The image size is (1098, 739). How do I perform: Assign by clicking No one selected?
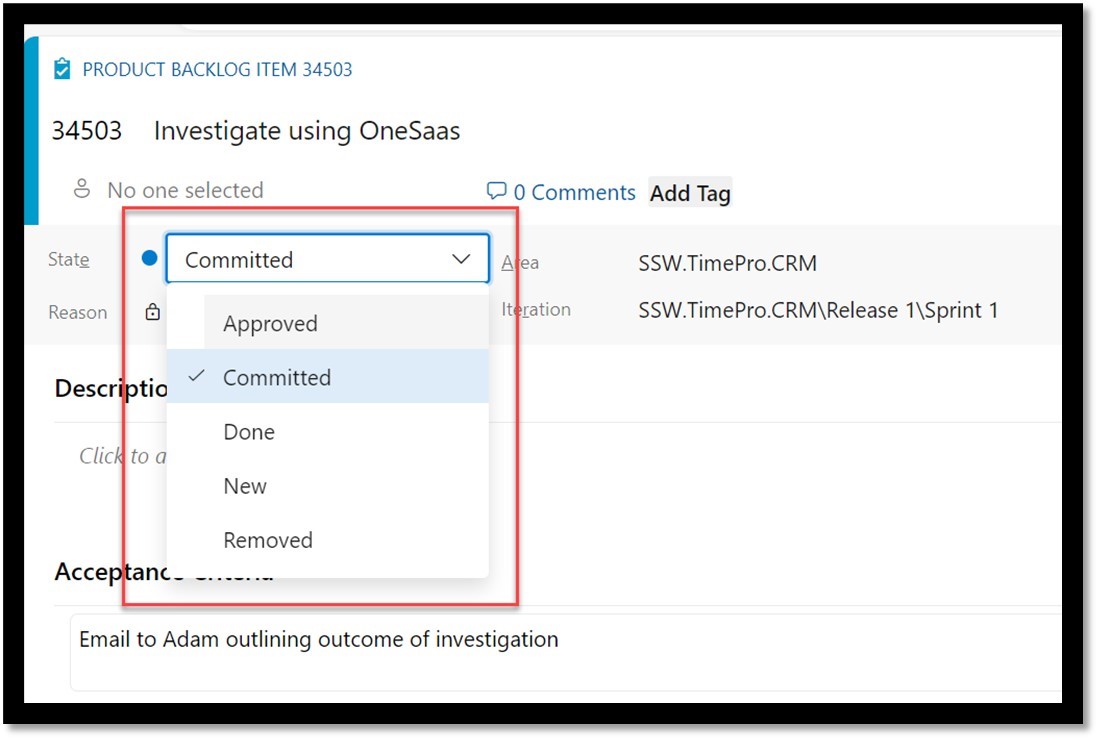tap(185, 190)
